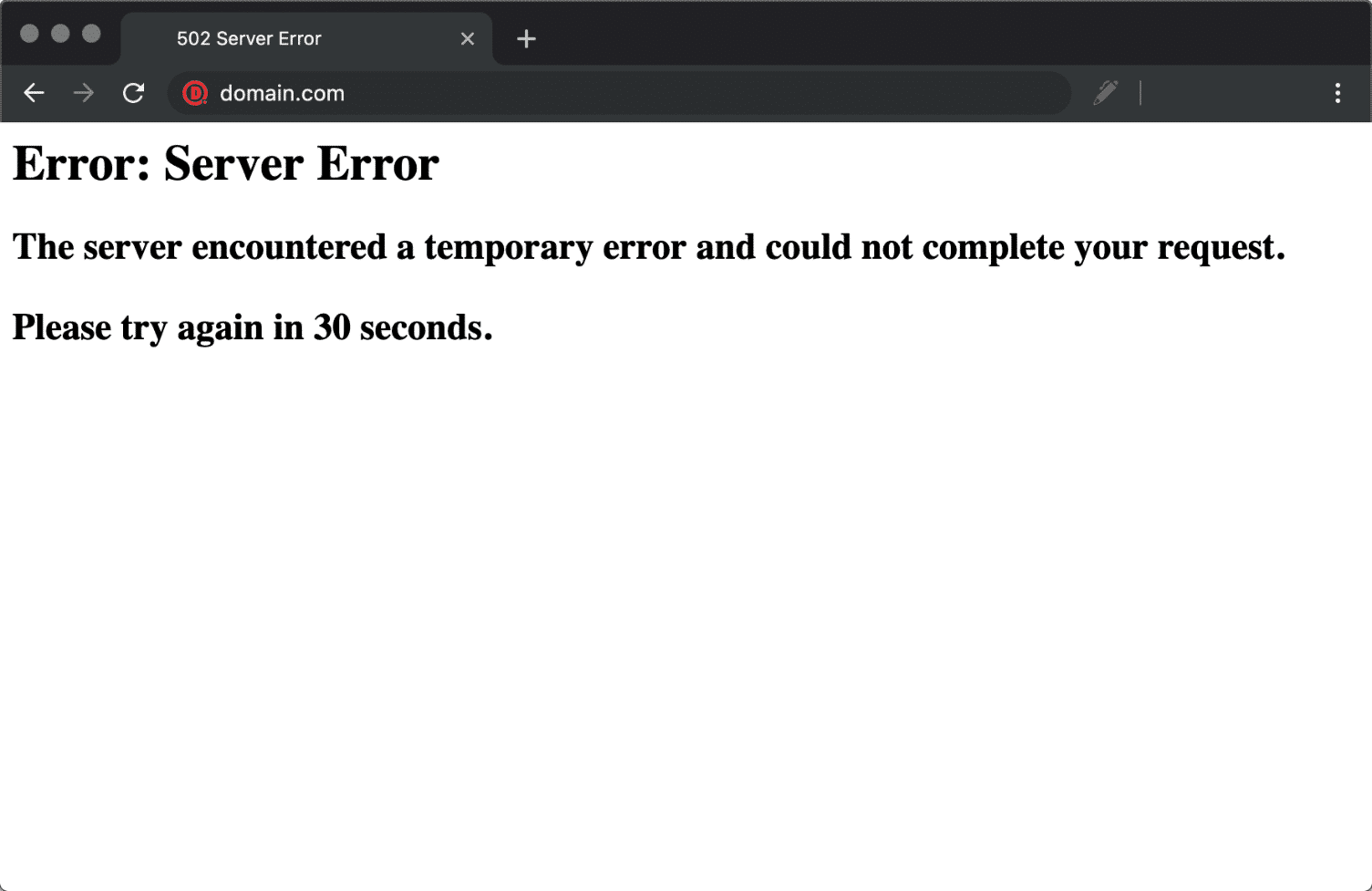Reload the domain.com page

(134, 93)
